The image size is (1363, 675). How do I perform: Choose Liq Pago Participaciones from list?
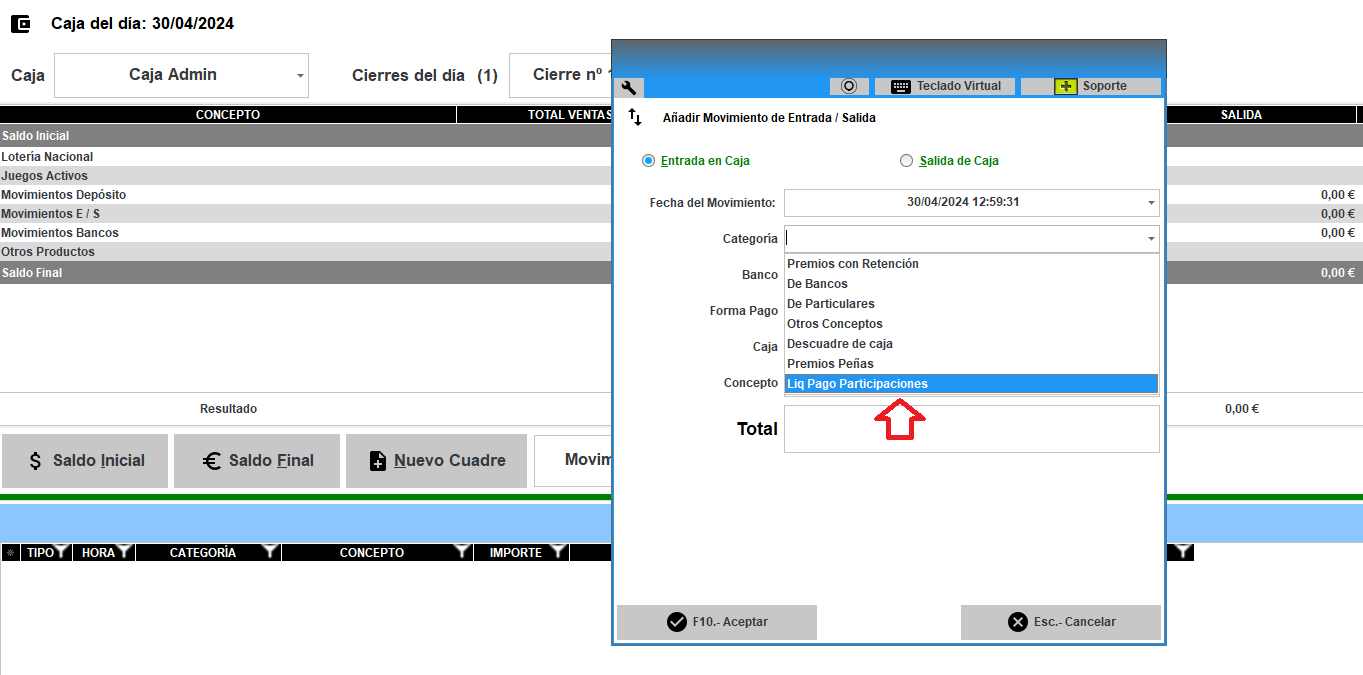pyautogui.click(x=971, y=384)
